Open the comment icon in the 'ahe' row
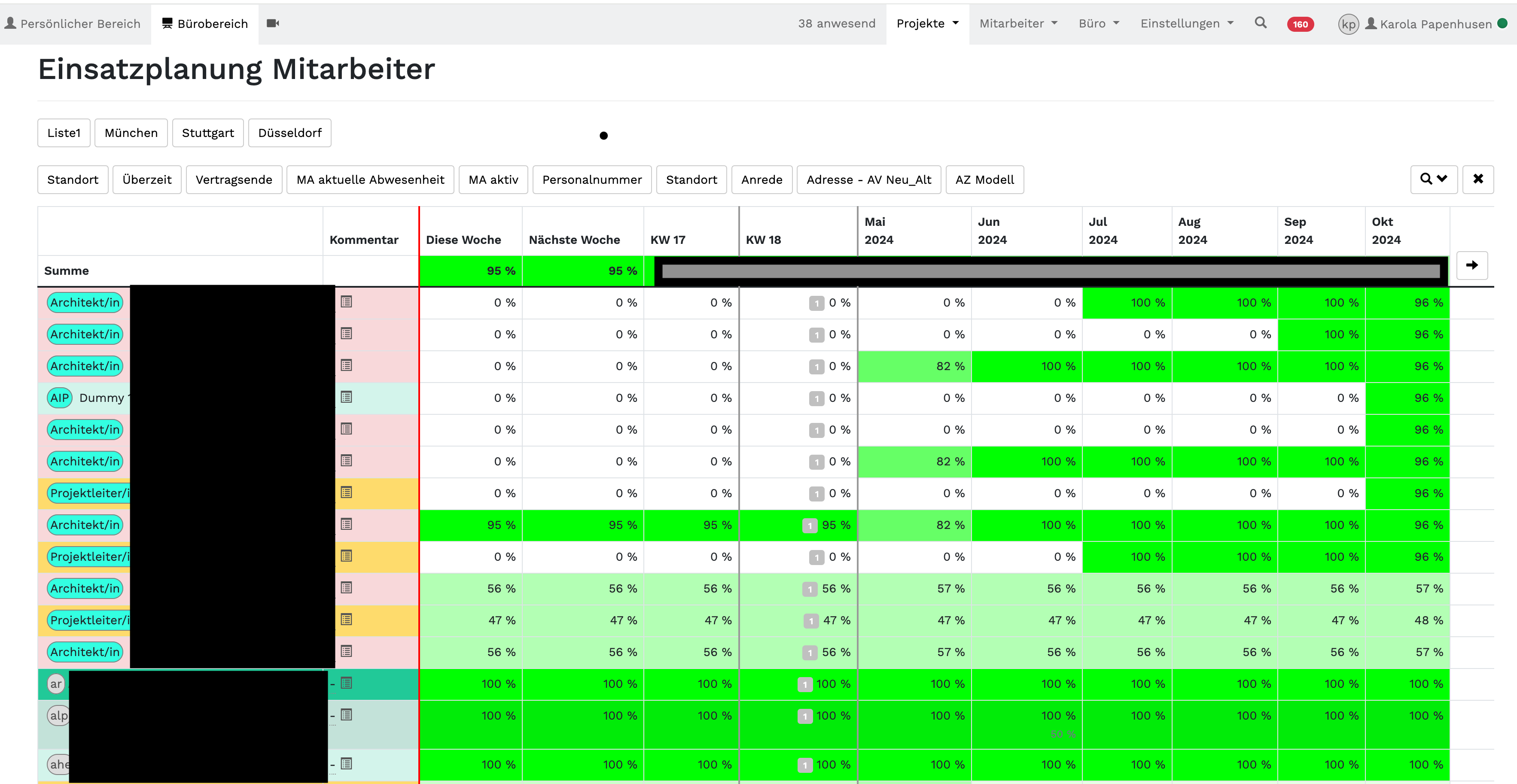The width and height of the screenshot is (1517, 784). (346, 764)
